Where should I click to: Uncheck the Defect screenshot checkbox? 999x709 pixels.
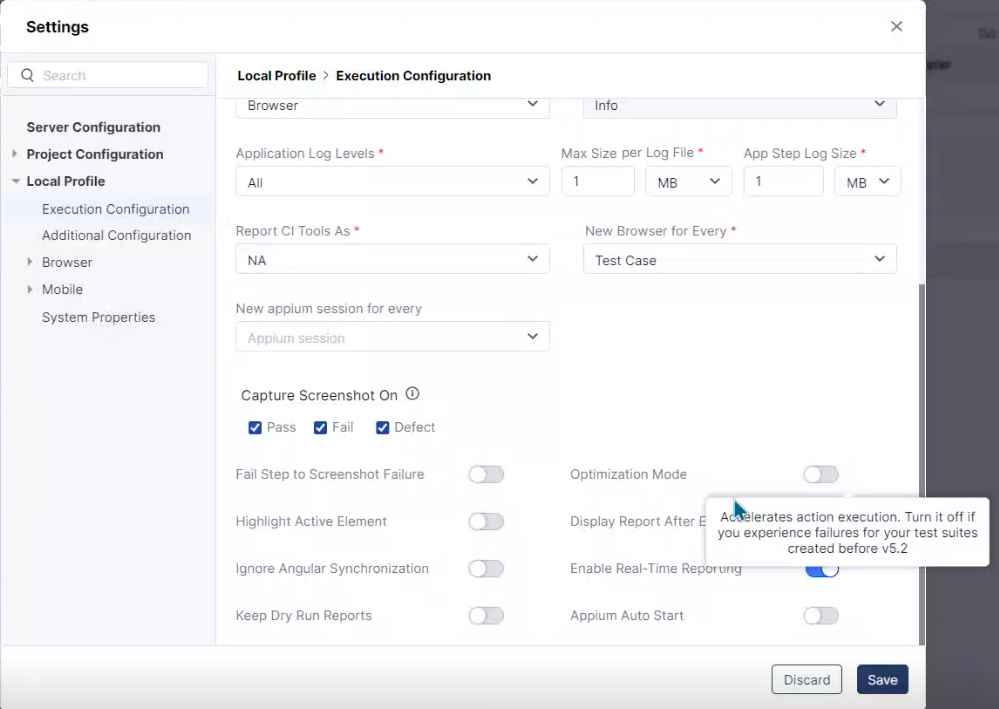click(x=382, y=428)
